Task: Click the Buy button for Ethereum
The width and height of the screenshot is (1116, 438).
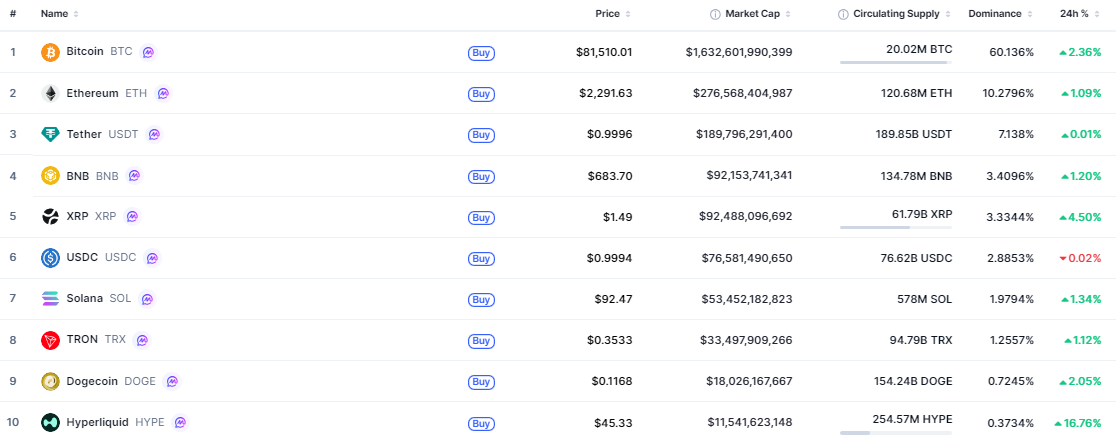Action: pos(481,94)
